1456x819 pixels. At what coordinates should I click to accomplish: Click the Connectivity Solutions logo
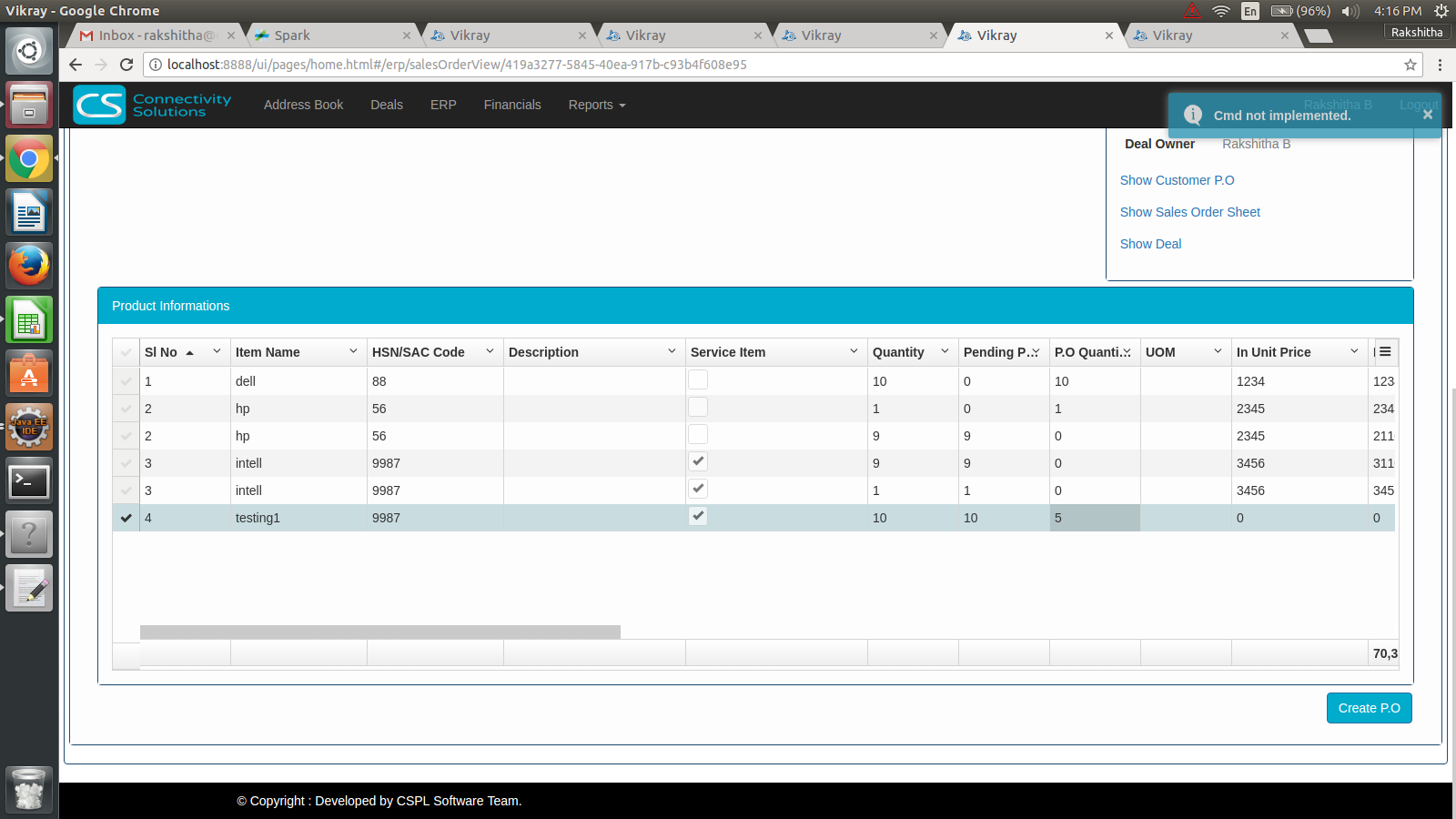[x=153, y=105]
